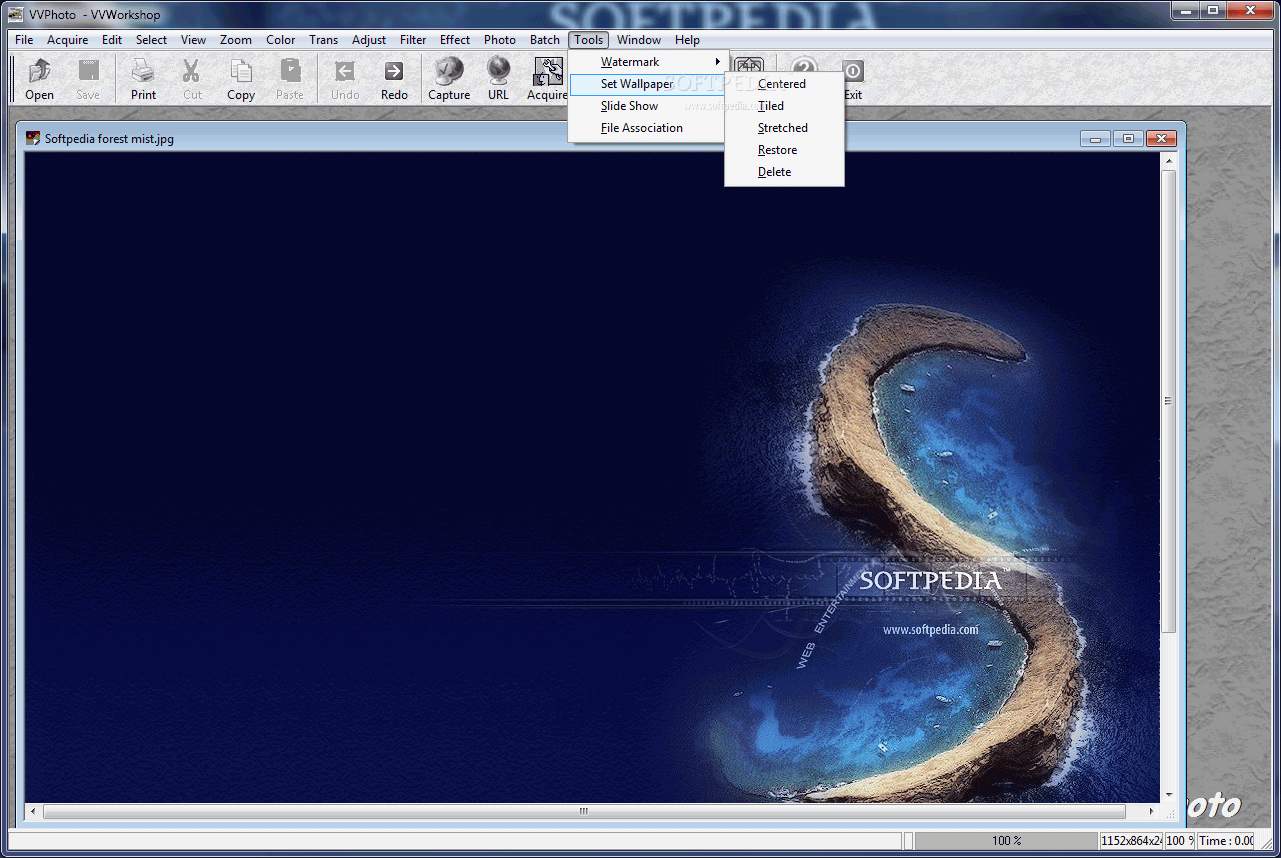Open the Window menu
The width and height of the screenshot is (1281, 858).
pos(639,40)
